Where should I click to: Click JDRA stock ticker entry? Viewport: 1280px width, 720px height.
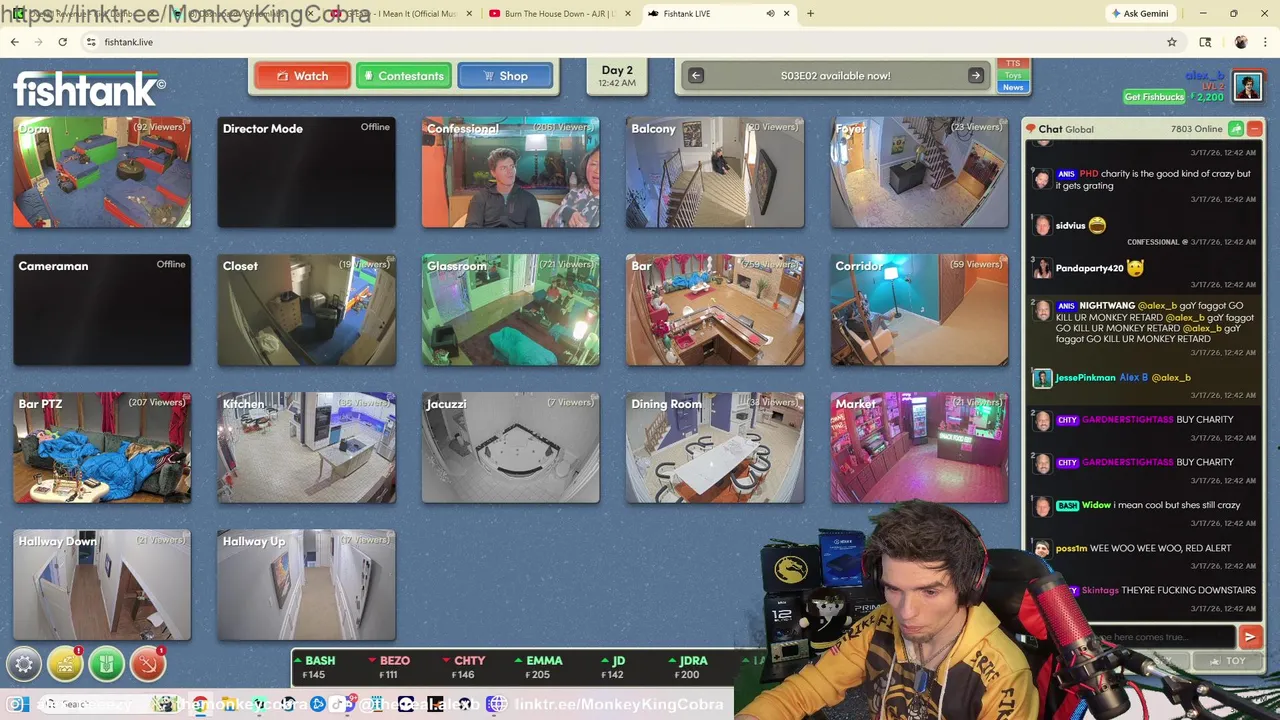tap(689, 667)
